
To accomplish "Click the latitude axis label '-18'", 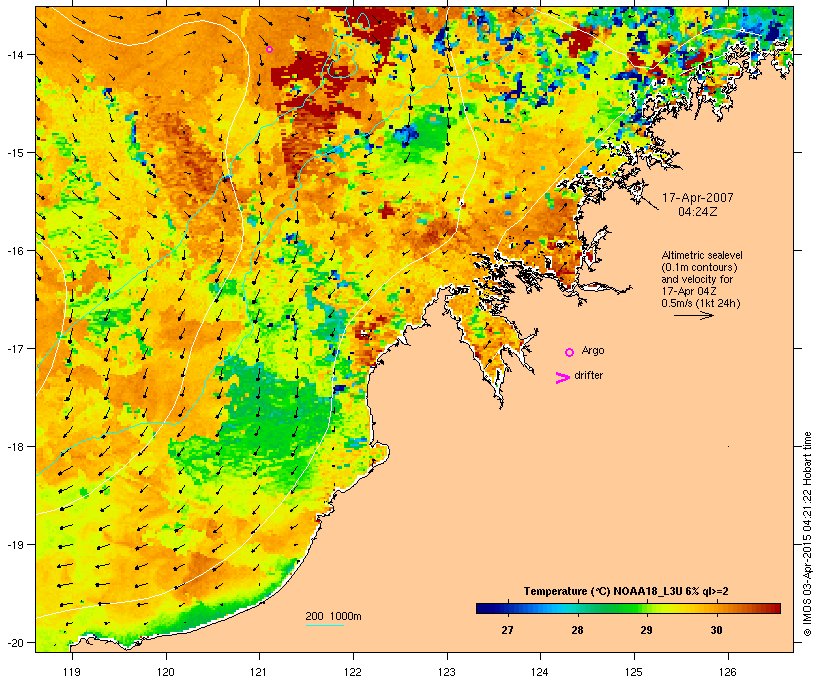I will point(14,447).
